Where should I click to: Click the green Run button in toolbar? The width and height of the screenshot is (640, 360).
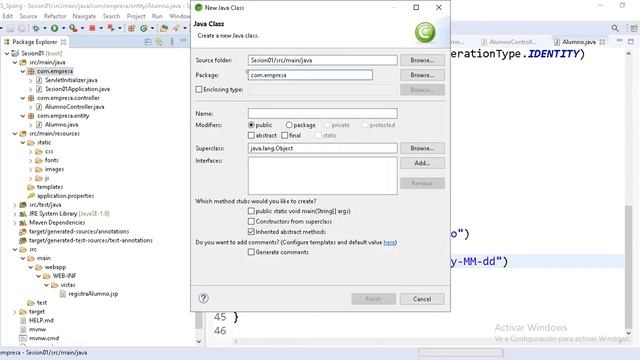click(54, 28)
